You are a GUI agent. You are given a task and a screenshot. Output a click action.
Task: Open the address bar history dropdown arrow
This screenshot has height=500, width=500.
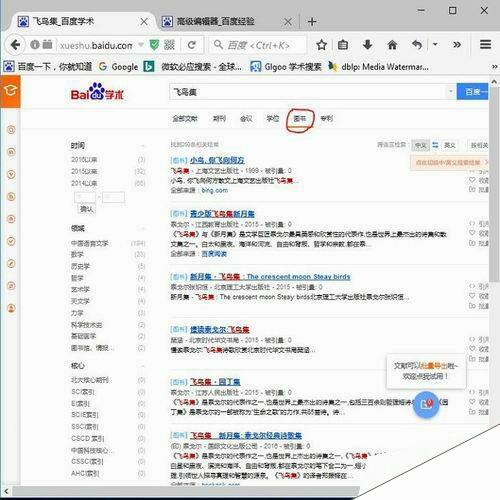[141, 45]
